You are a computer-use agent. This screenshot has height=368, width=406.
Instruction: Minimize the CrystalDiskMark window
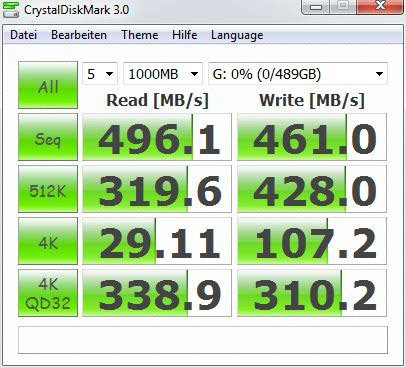[315, 7]
